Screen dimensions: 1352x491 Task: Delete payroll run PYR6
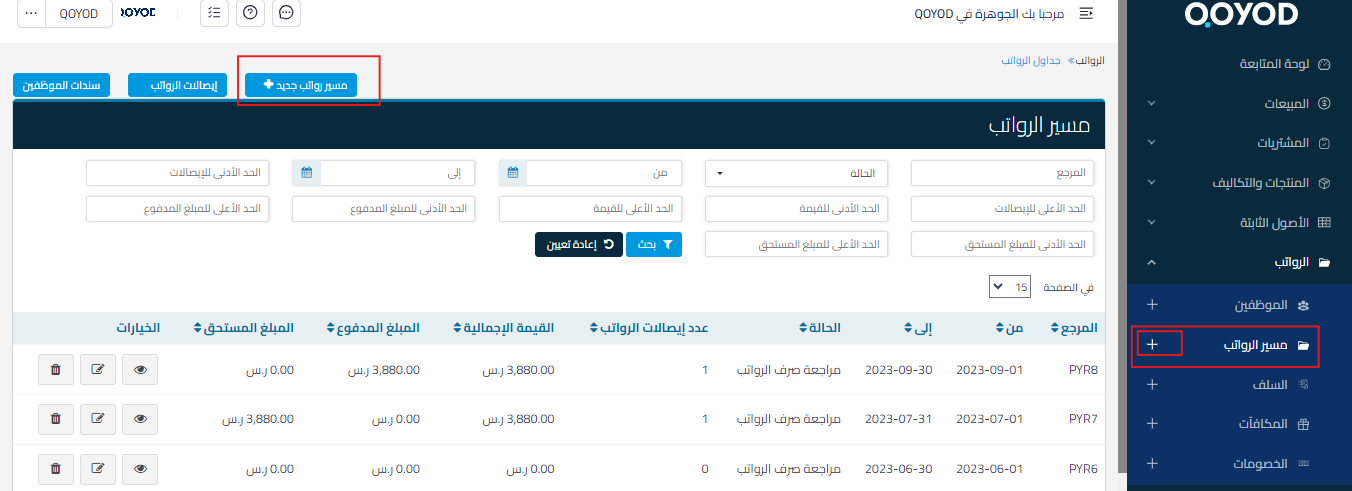55,468
